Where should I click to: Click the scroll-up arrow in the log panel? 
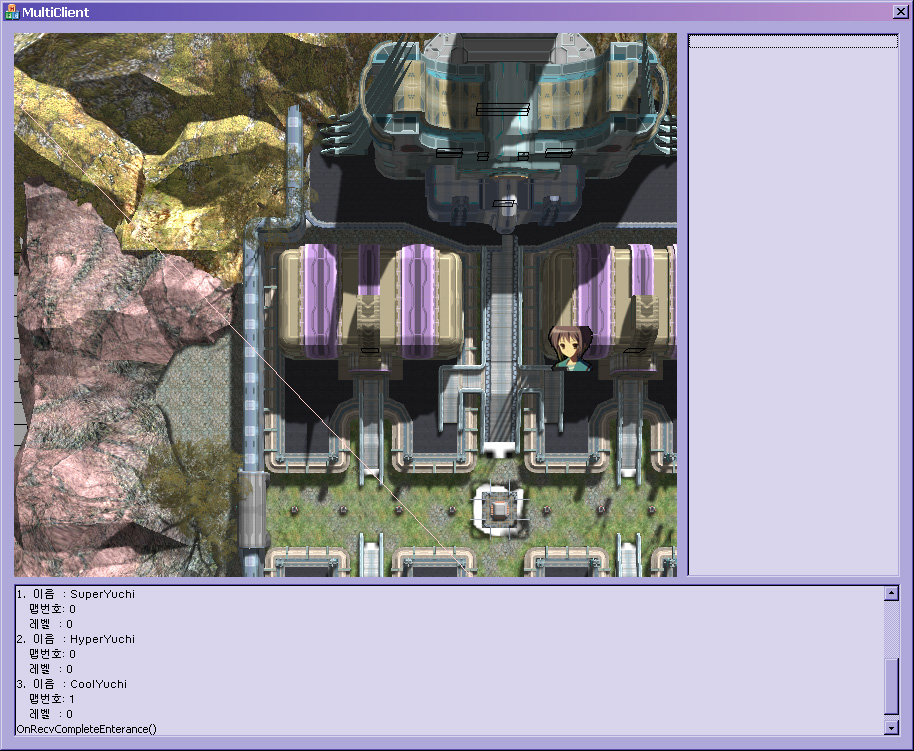(x=891, y=594)
